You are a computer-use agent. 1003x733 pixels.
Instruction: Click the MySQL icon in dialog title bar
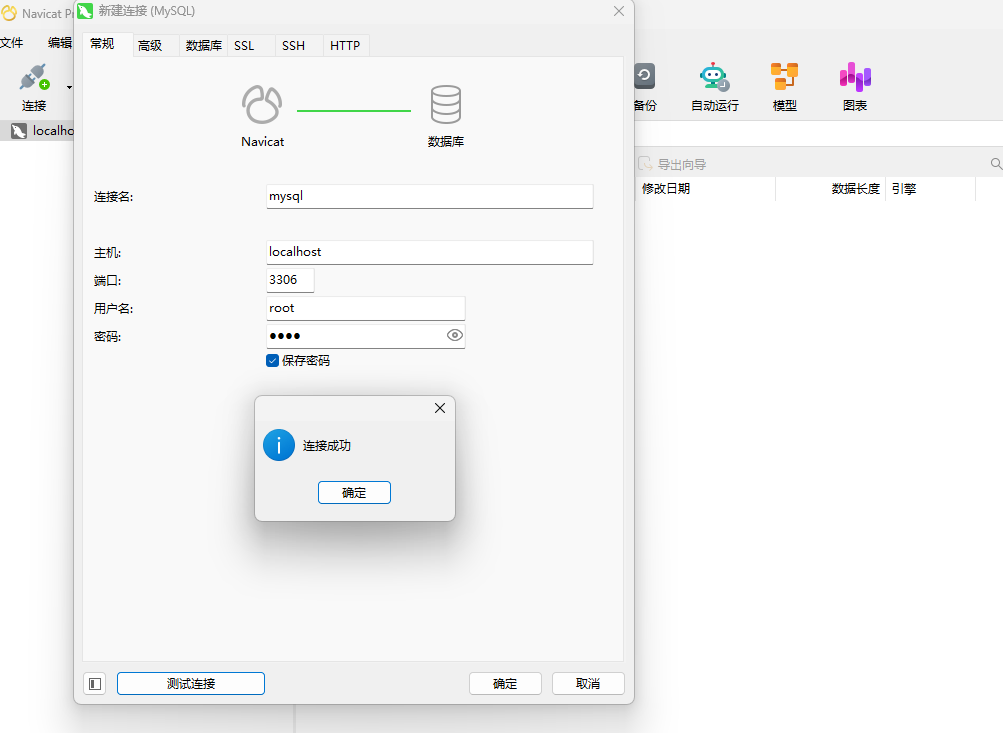pyautogui.click(x=85, y=11)
